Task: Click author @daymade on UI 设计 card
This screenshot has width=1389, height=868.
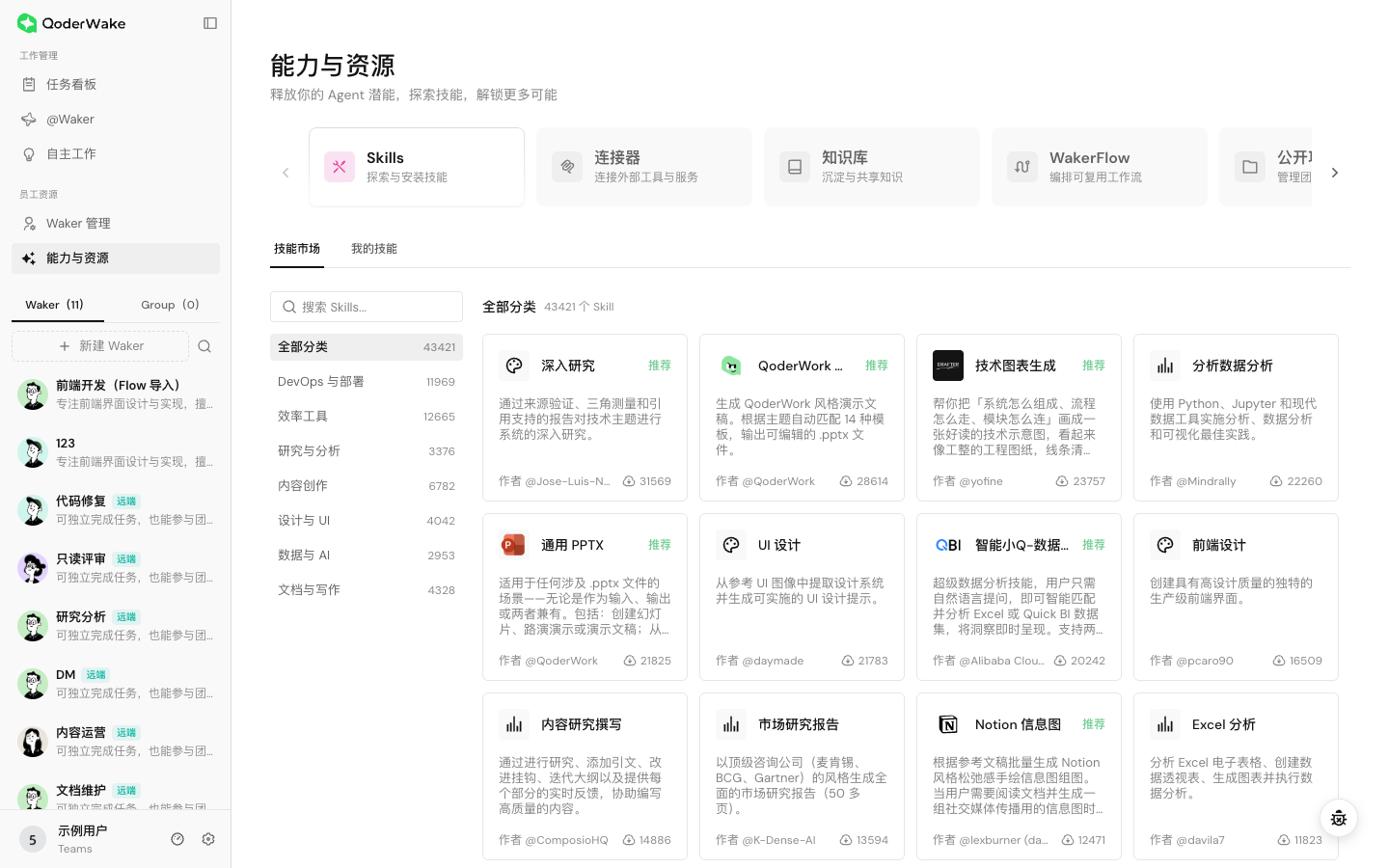Action: [x=759, y=661]
